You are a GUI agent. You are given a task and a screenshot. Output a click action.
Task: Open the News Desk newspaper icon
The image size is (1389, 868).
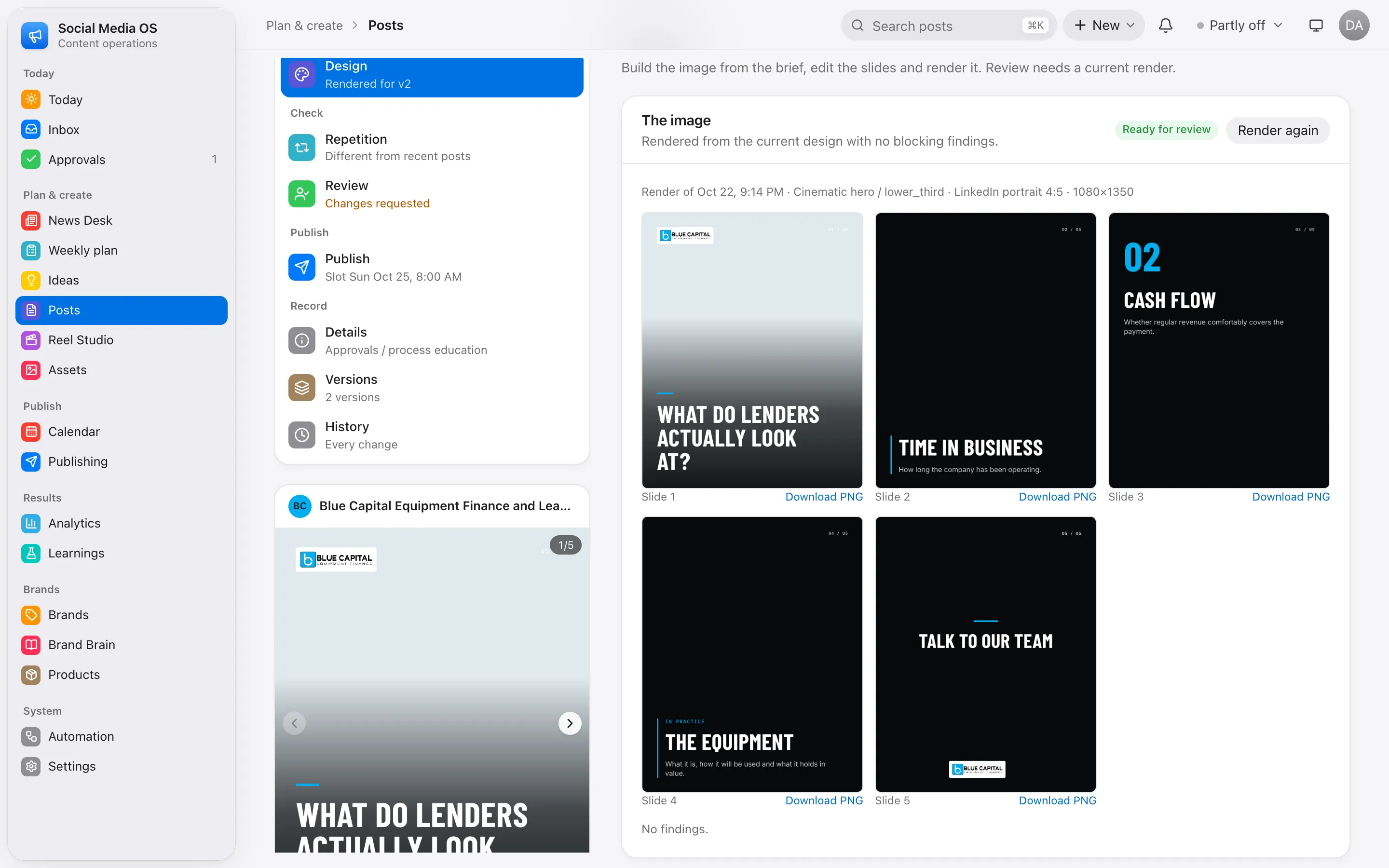click(31, 220)
